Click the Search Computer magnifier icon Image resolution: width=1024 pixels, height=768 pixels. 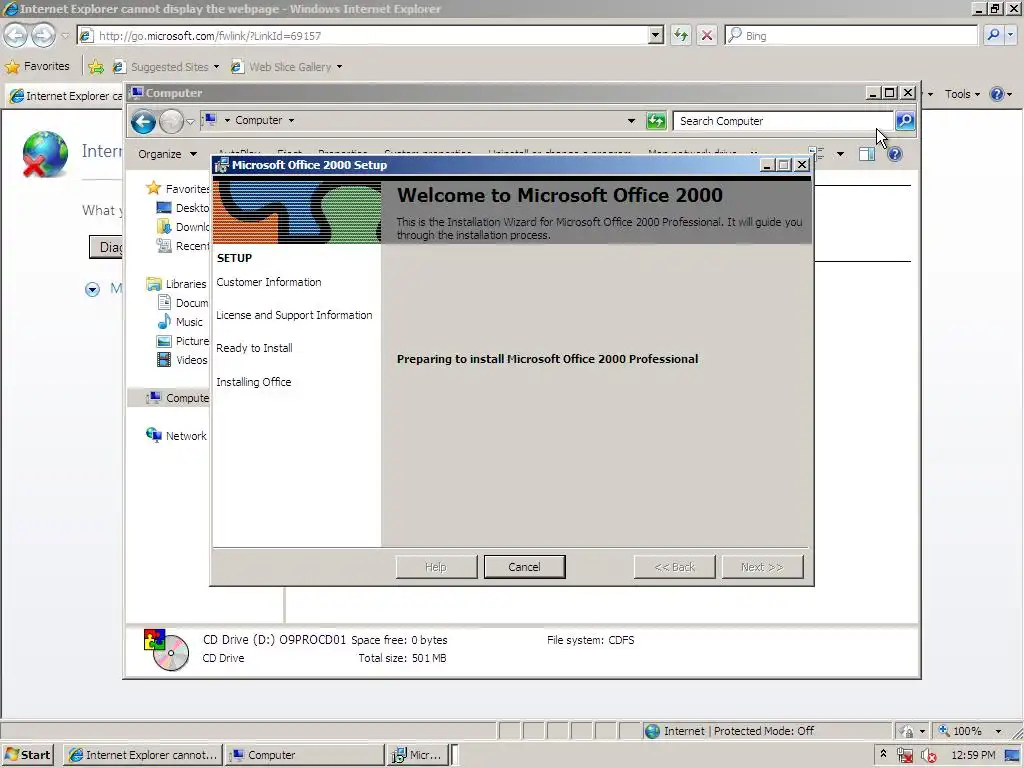905,121
